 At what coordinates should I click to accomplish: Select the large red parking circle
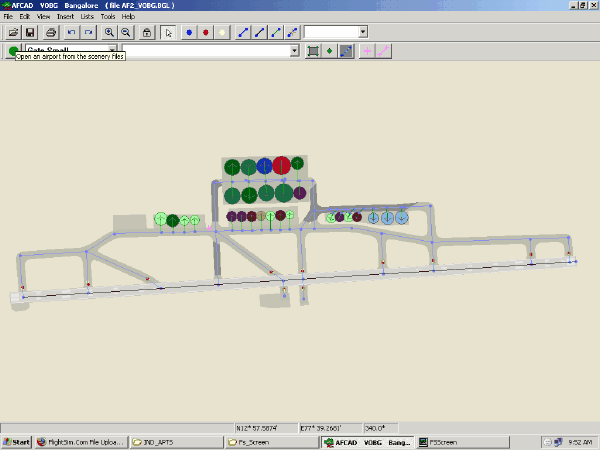[281, 165]
